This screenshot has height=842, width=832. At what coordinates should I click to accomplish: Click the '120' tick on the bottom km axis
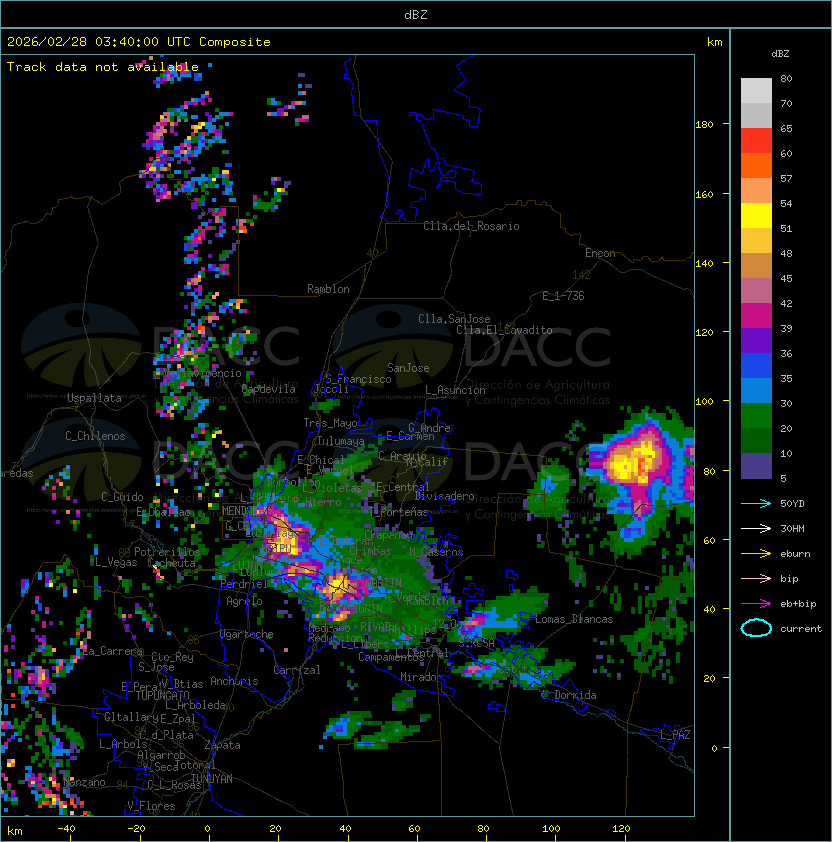621,829
